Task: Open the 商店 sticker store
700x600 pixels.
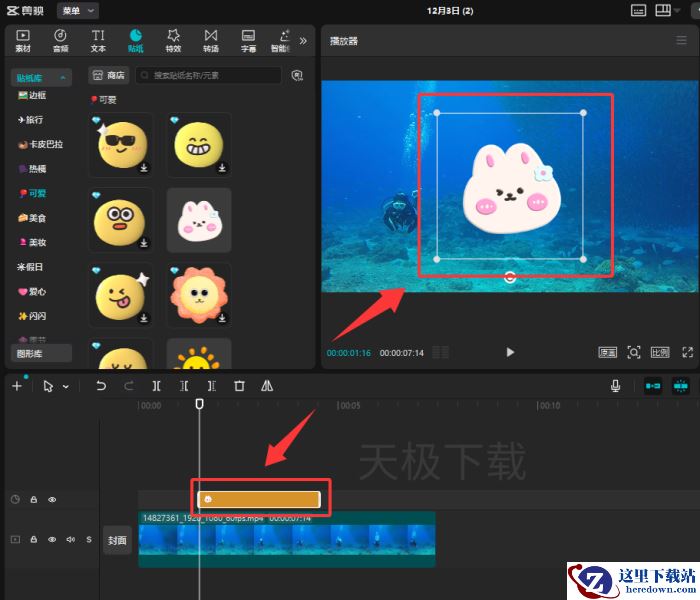Action: pyautogui.click(x=108, y=75)
